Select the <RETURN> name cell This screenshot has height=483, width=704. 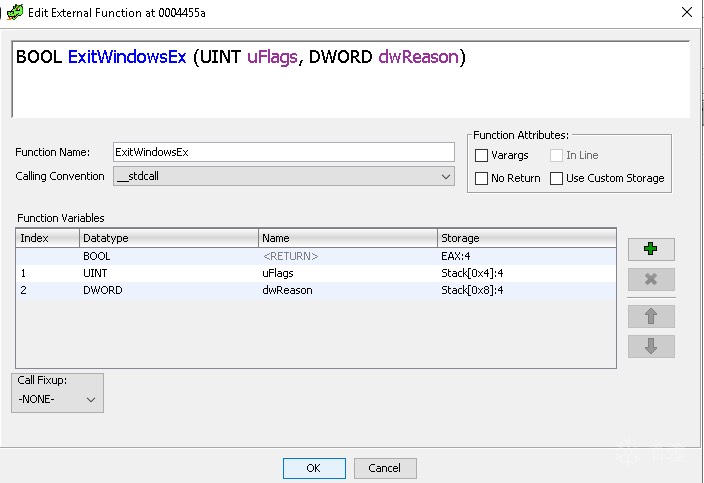(x=348, y=256)
